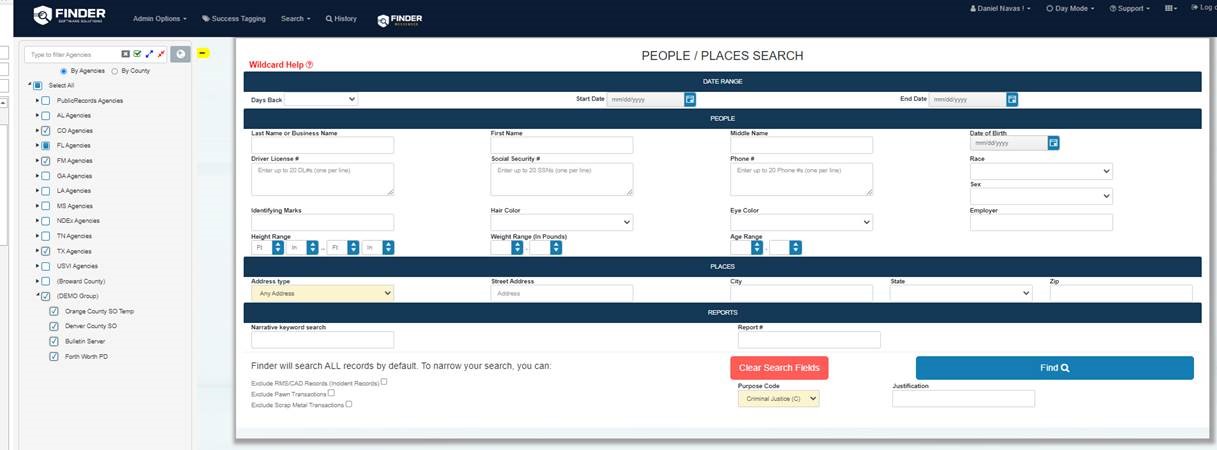Viewport: 1217px width, 450px height.
Task: Uncheck the TX Agencies checkbox
Action: tap(46, 251)
